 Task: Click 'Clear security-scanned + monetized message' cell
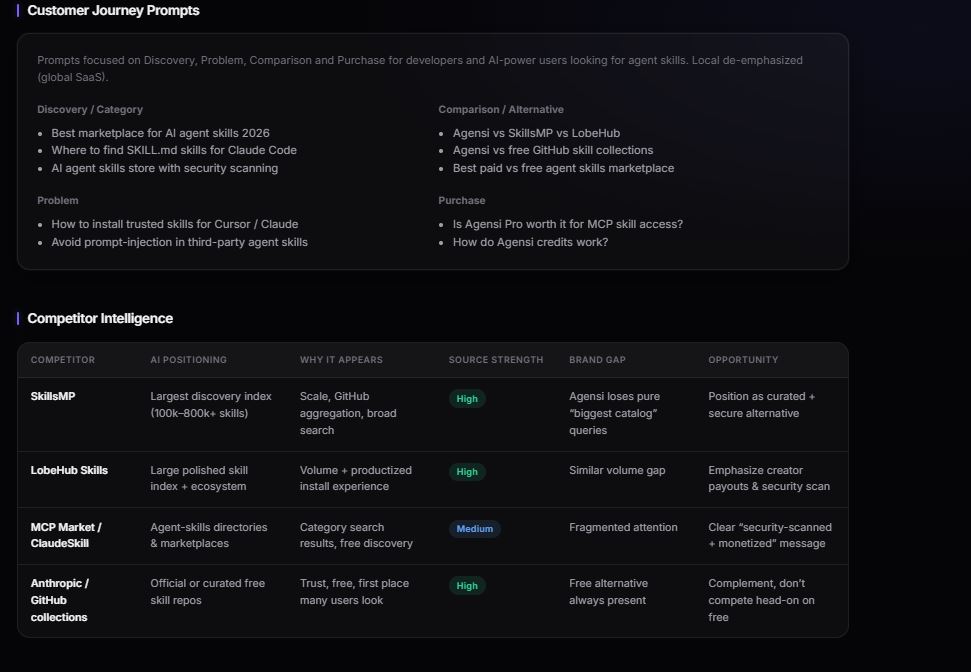point(770,535)
